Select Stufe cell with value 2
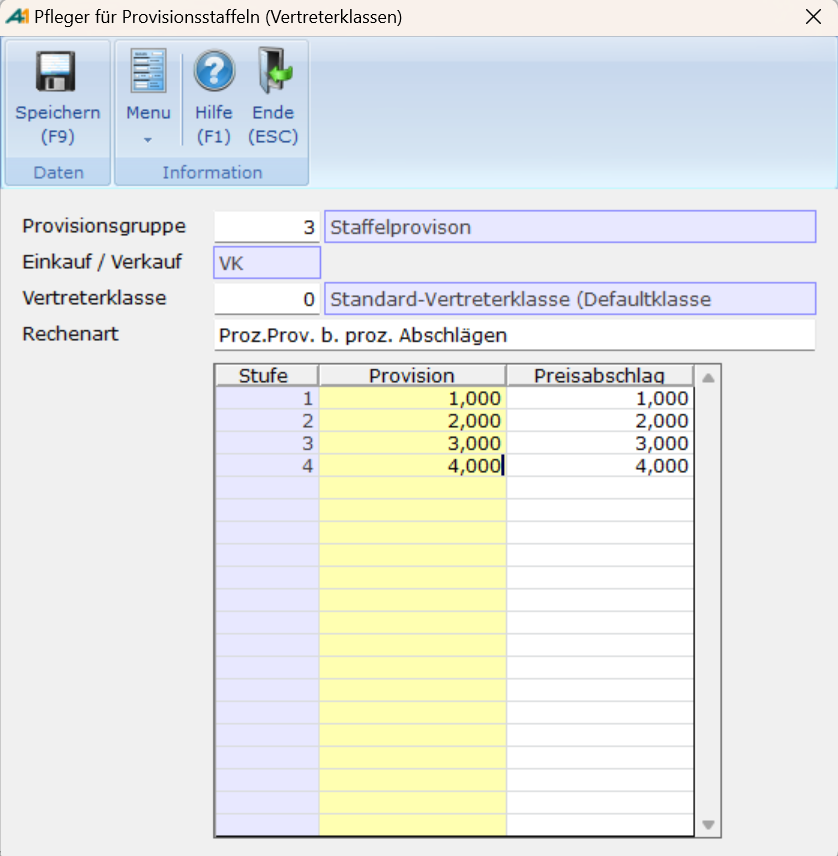 click(x=267, y=420)
